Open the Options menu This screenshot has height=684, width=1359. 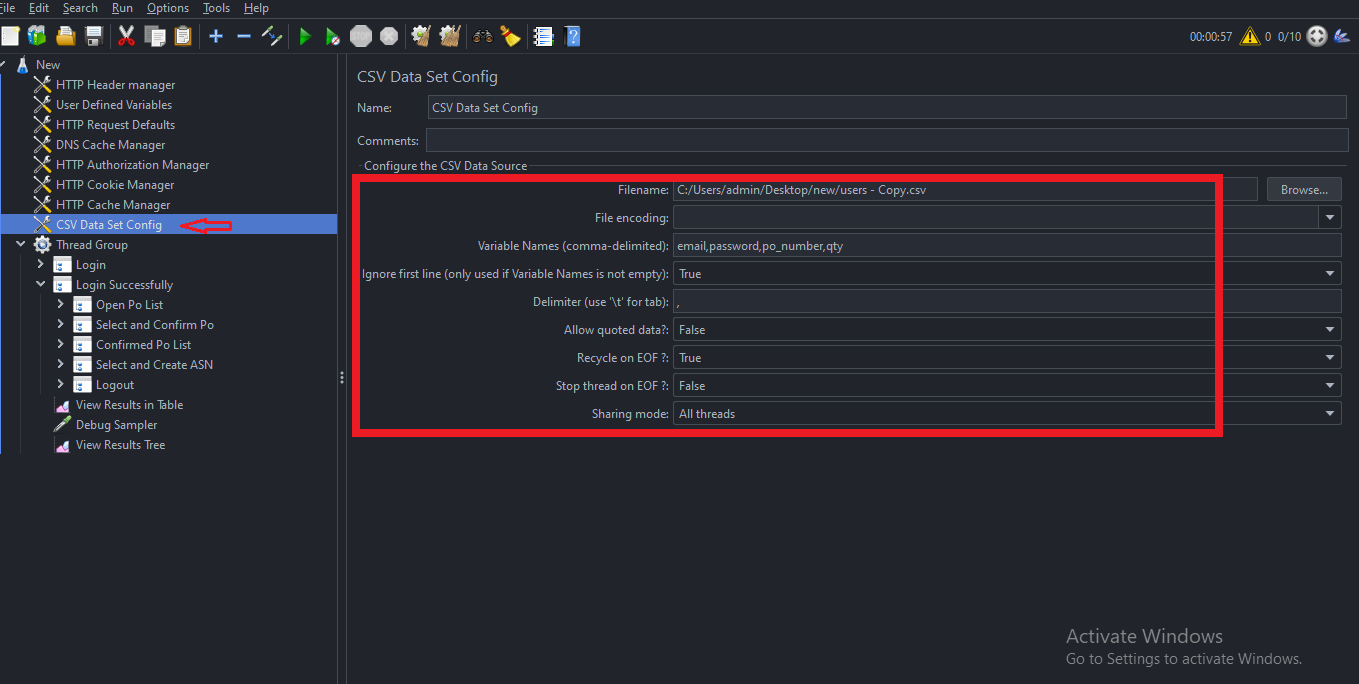(168, 8)
